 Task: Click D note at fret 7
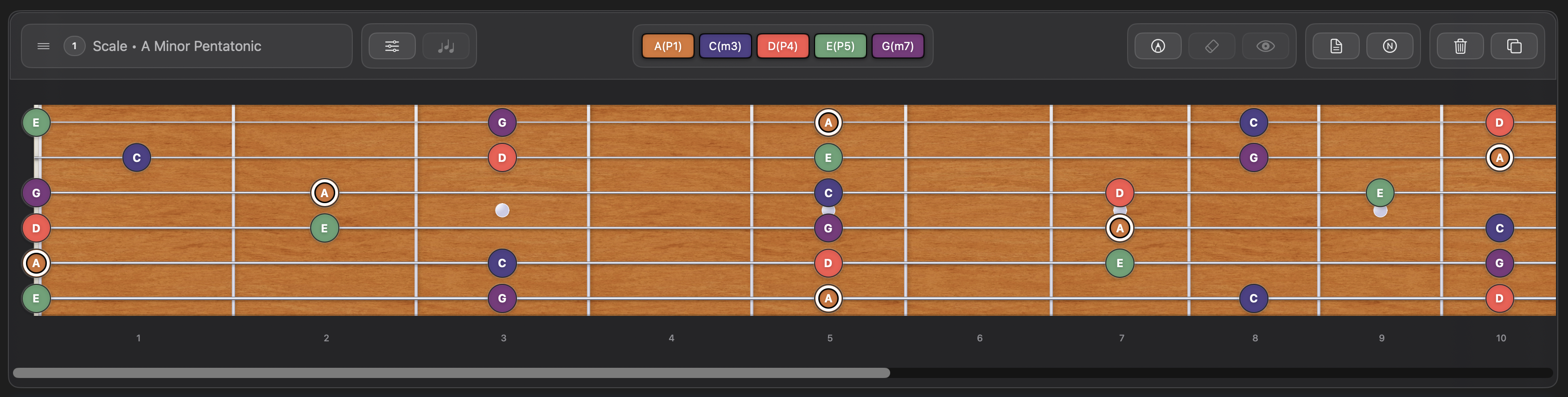tap(1120, 193)
